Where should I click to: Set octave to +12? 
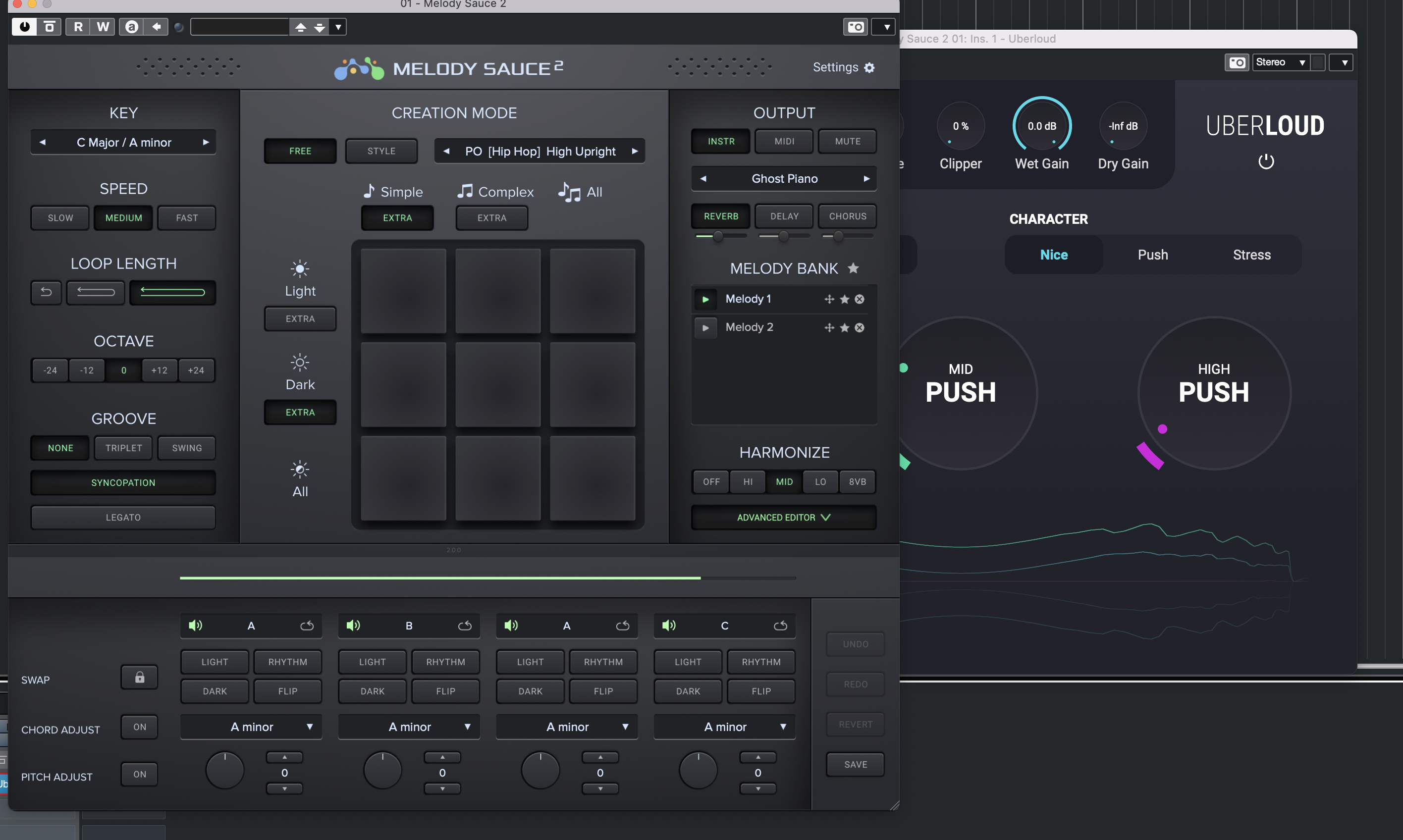coord(159,370)
